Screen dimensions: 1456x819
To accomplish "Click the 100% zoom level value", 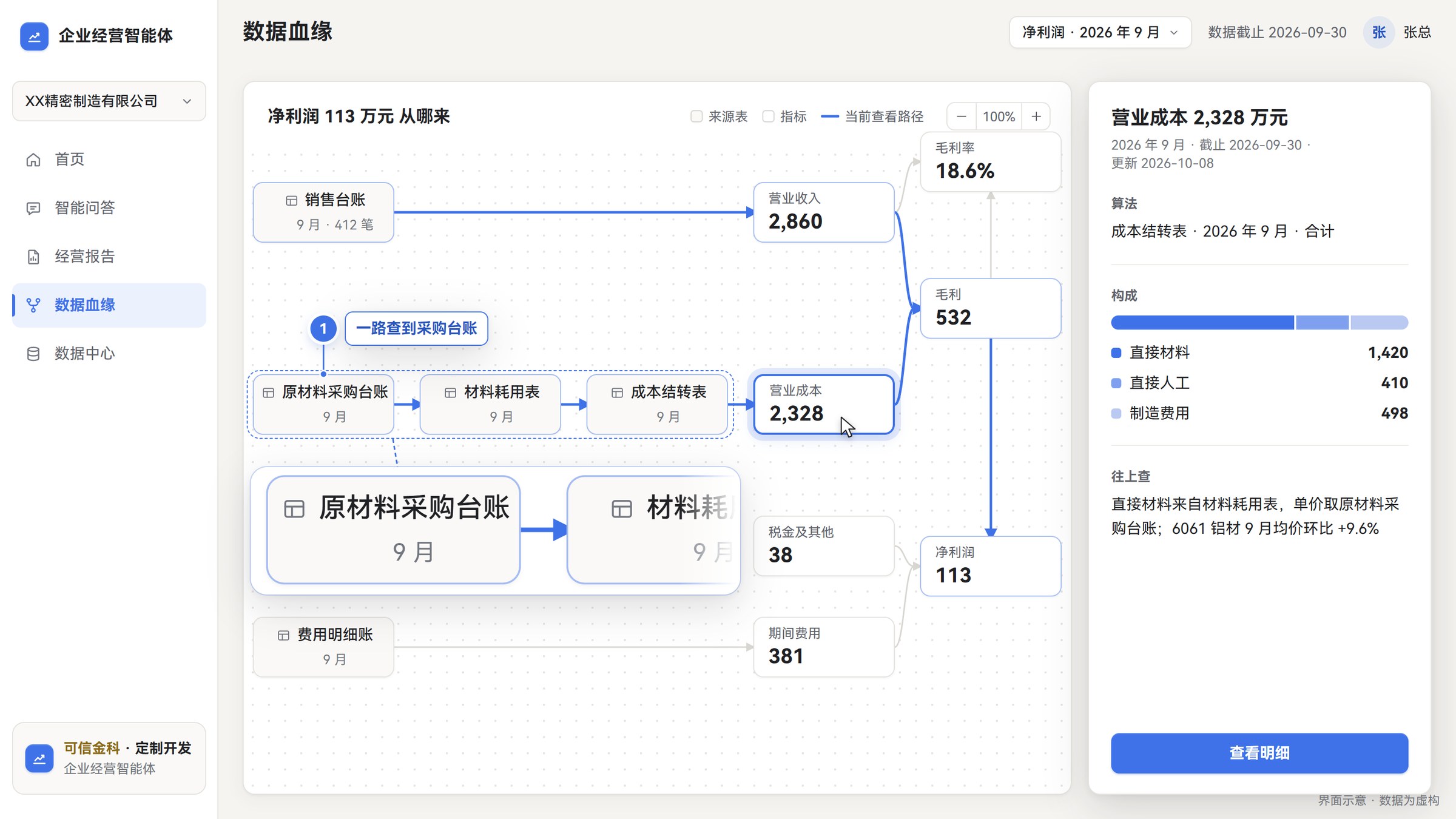I will (x=999, y=116).
